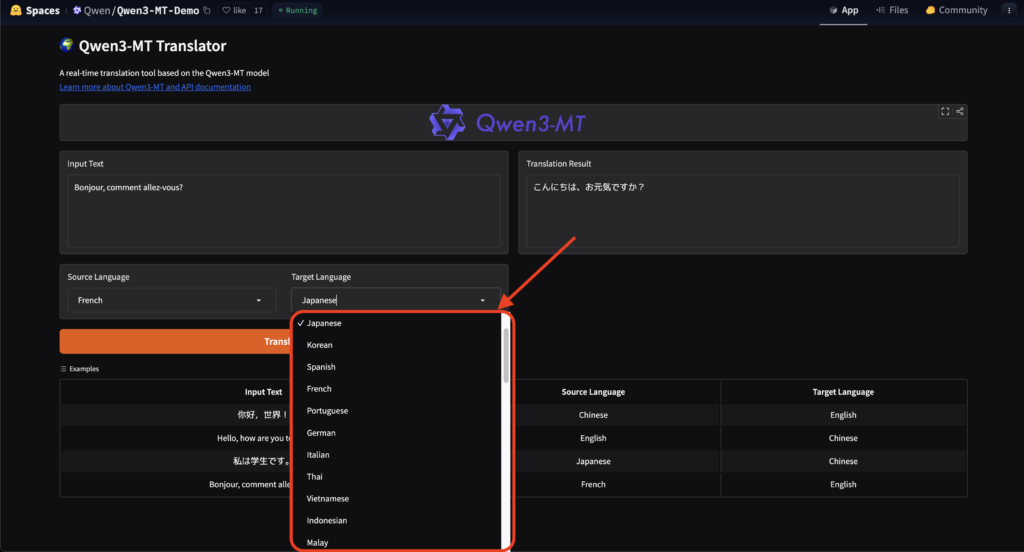The height and width of the screenshot is (552, 1024).
Task: Click the orange Translate button
Action: pos(175,342)
